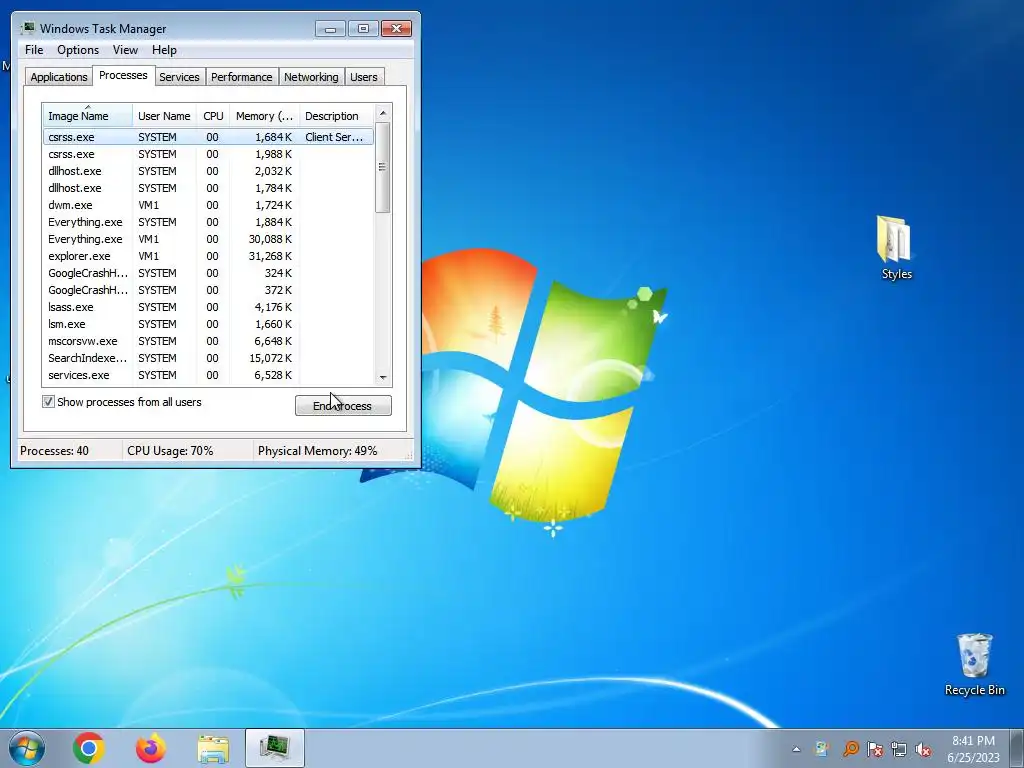This screenshot has width=1024, height=768.
Task: Click the process list scroll down arrow
Action: 383,377
